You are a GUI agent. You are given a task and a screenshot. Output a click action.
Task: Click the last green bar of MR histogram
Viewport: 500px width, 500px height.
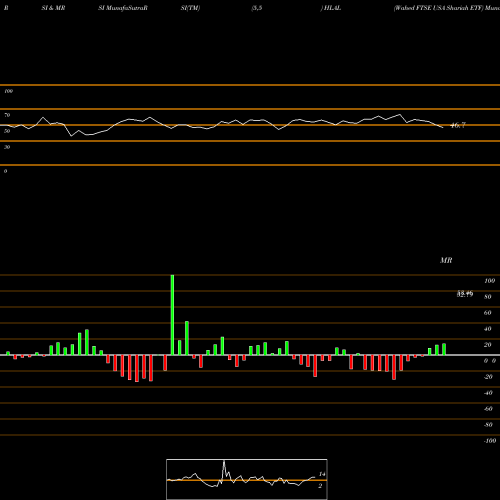point(444,349)
